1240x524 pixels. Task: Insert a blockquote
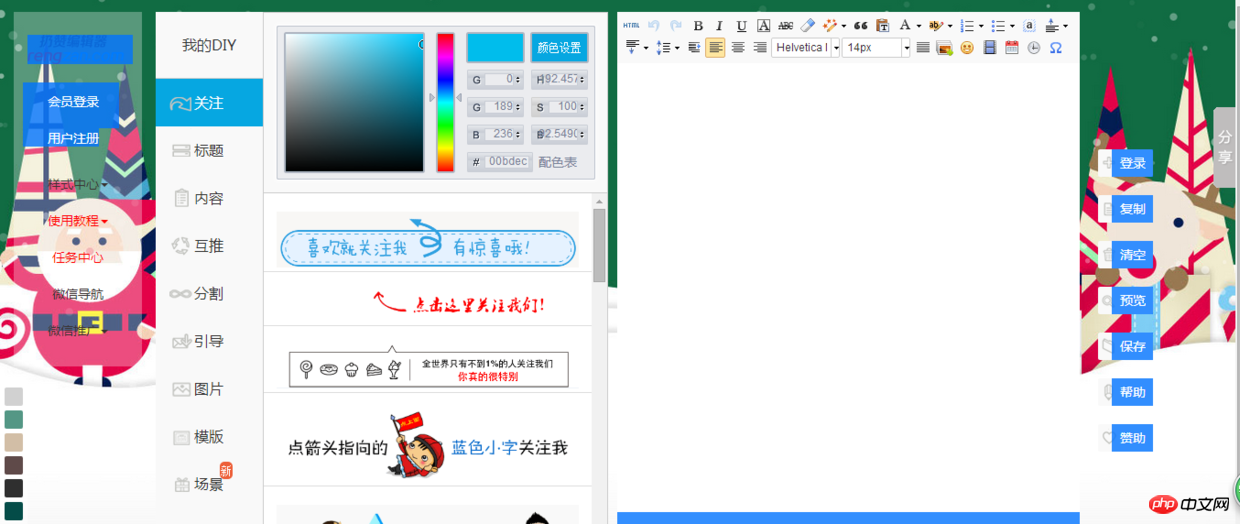[x=860, y=25]
